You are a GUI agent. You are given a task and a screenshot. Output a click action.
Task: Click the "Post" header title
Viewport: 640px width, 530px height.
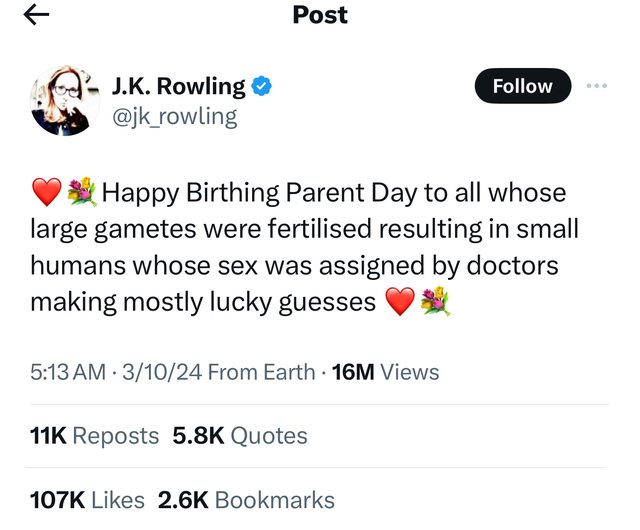click(x=319, y=15)
